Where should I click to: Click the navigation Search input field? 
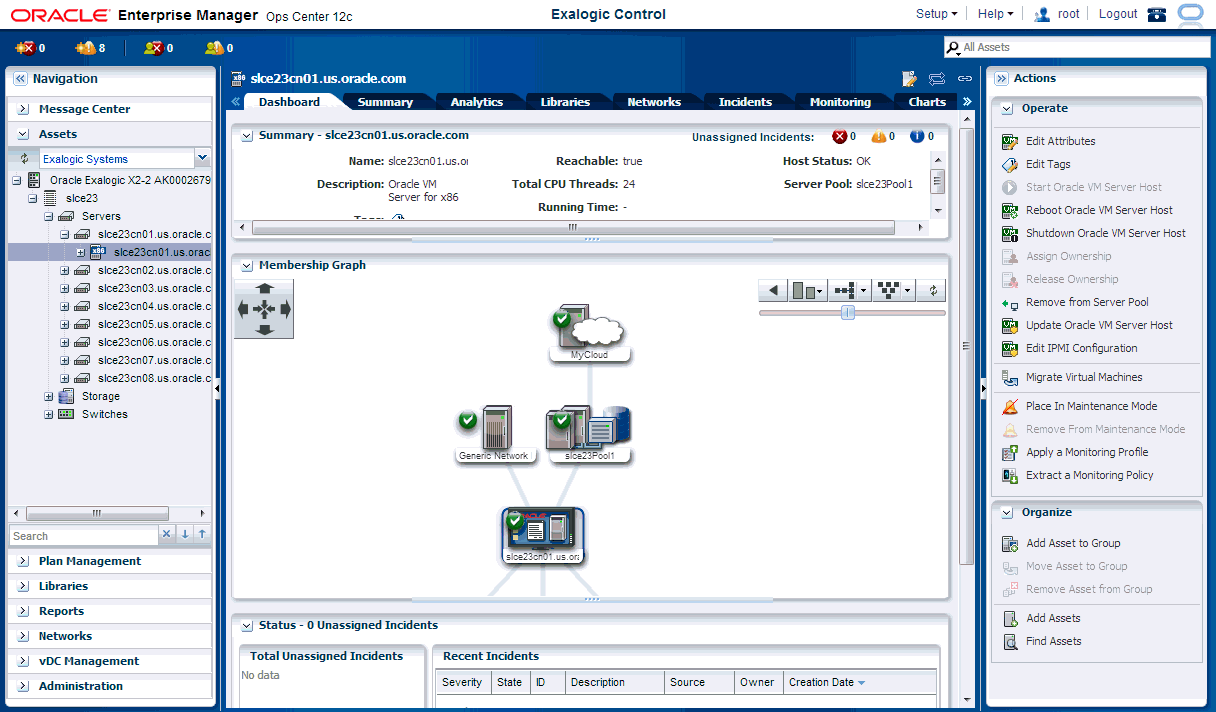click(x=84, y=536)
